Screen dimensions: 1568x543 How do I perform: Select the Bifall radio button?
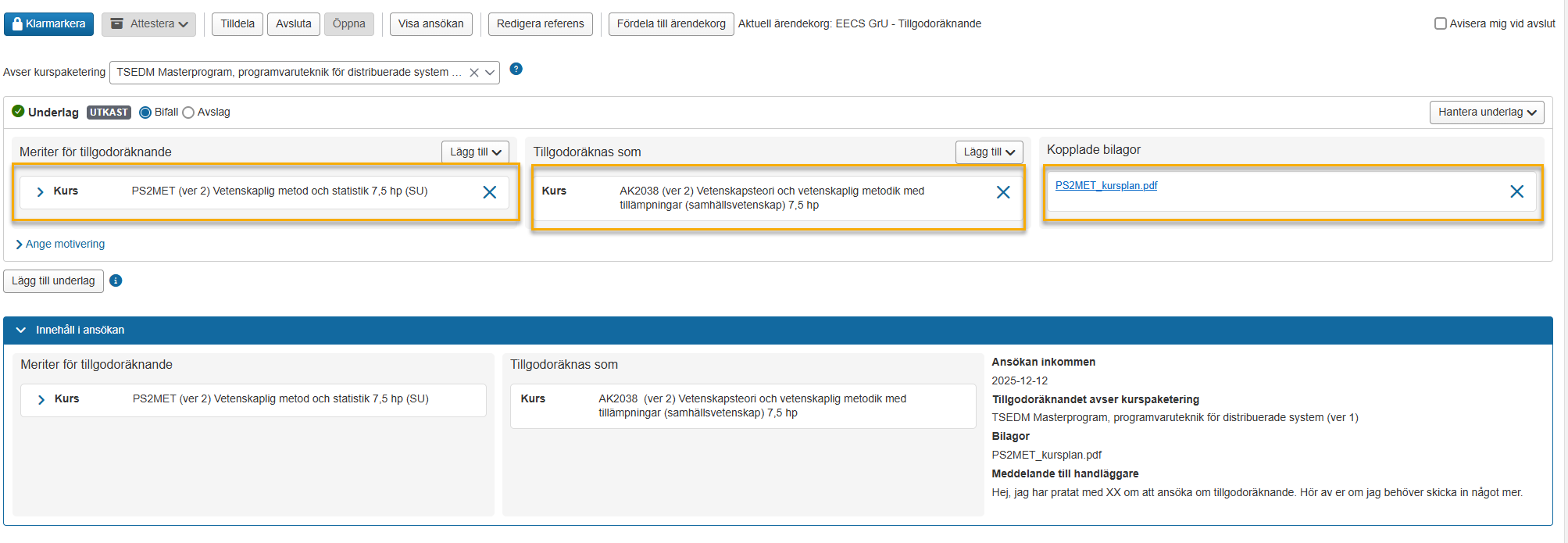tap(145, 113)
